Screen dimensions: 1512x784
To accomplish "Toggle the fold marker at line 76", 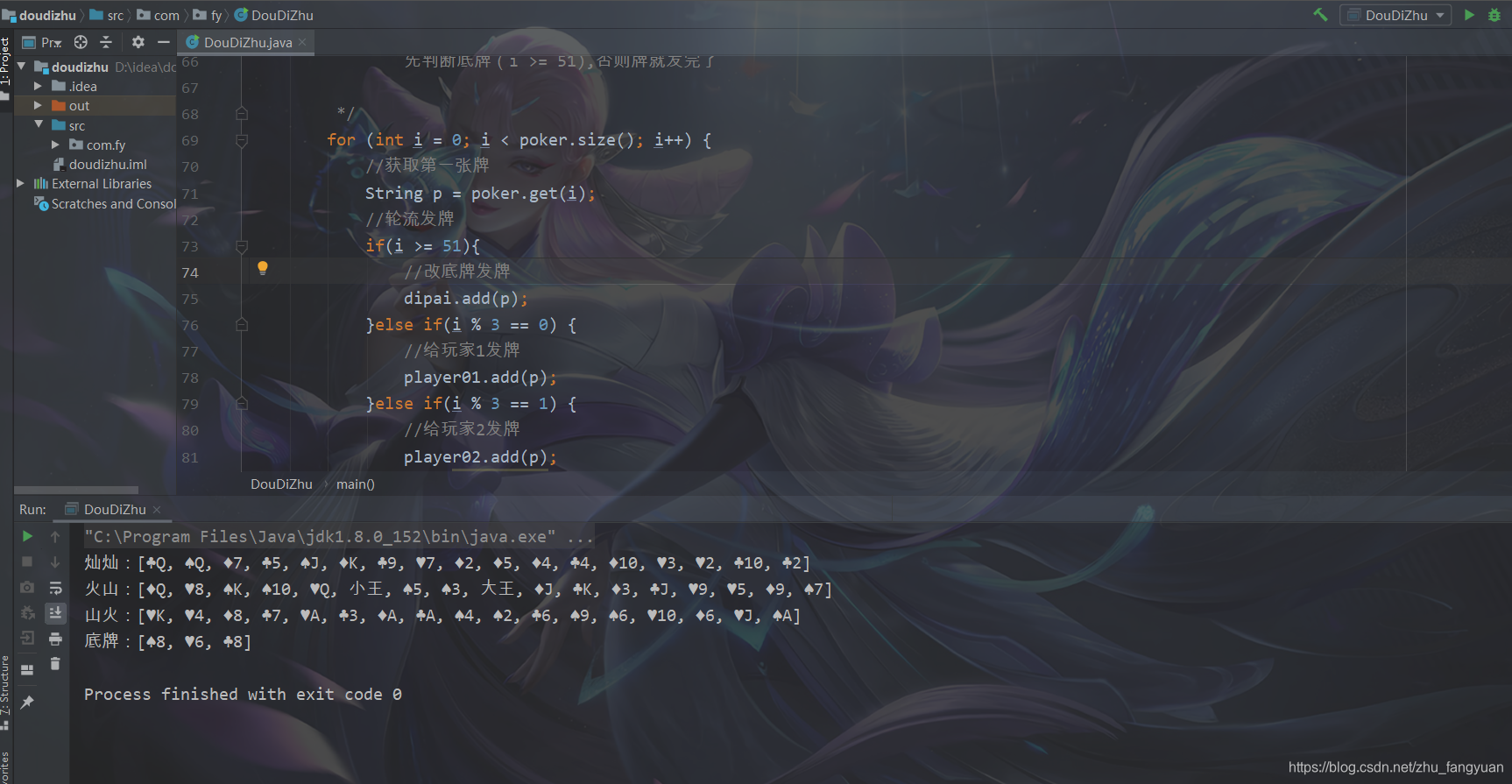I will pos(242,325).
